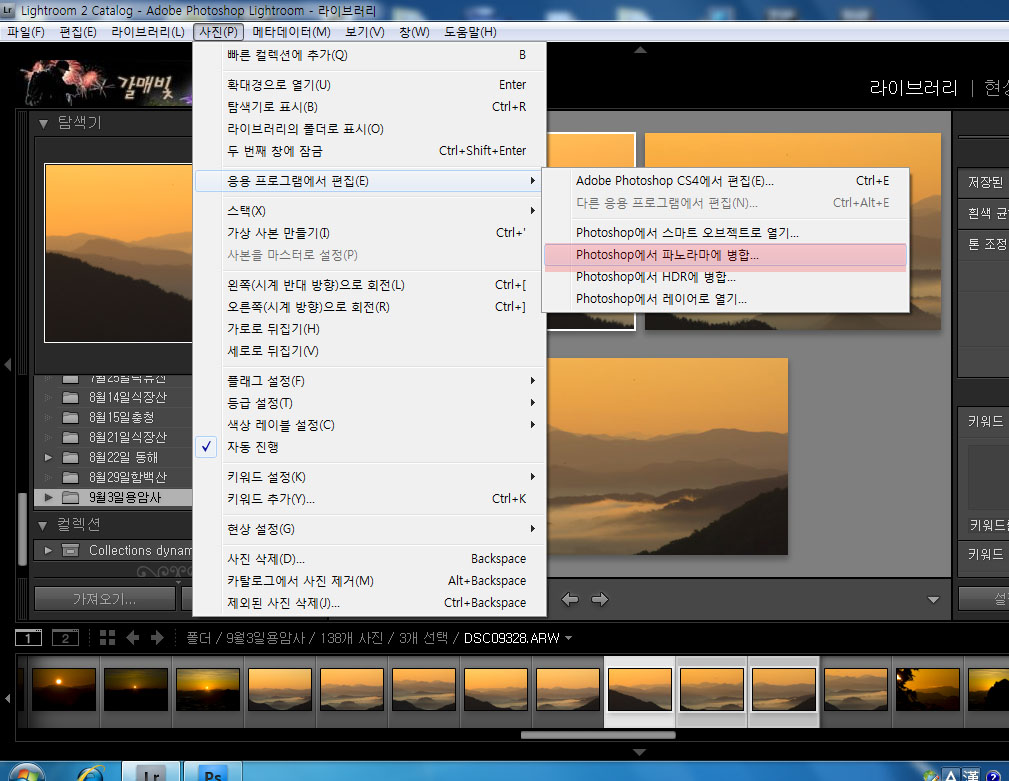Click the main window display button labeled 1
Image resolution: width=1009 pixels, height=781 pixels.
point(28,638)
